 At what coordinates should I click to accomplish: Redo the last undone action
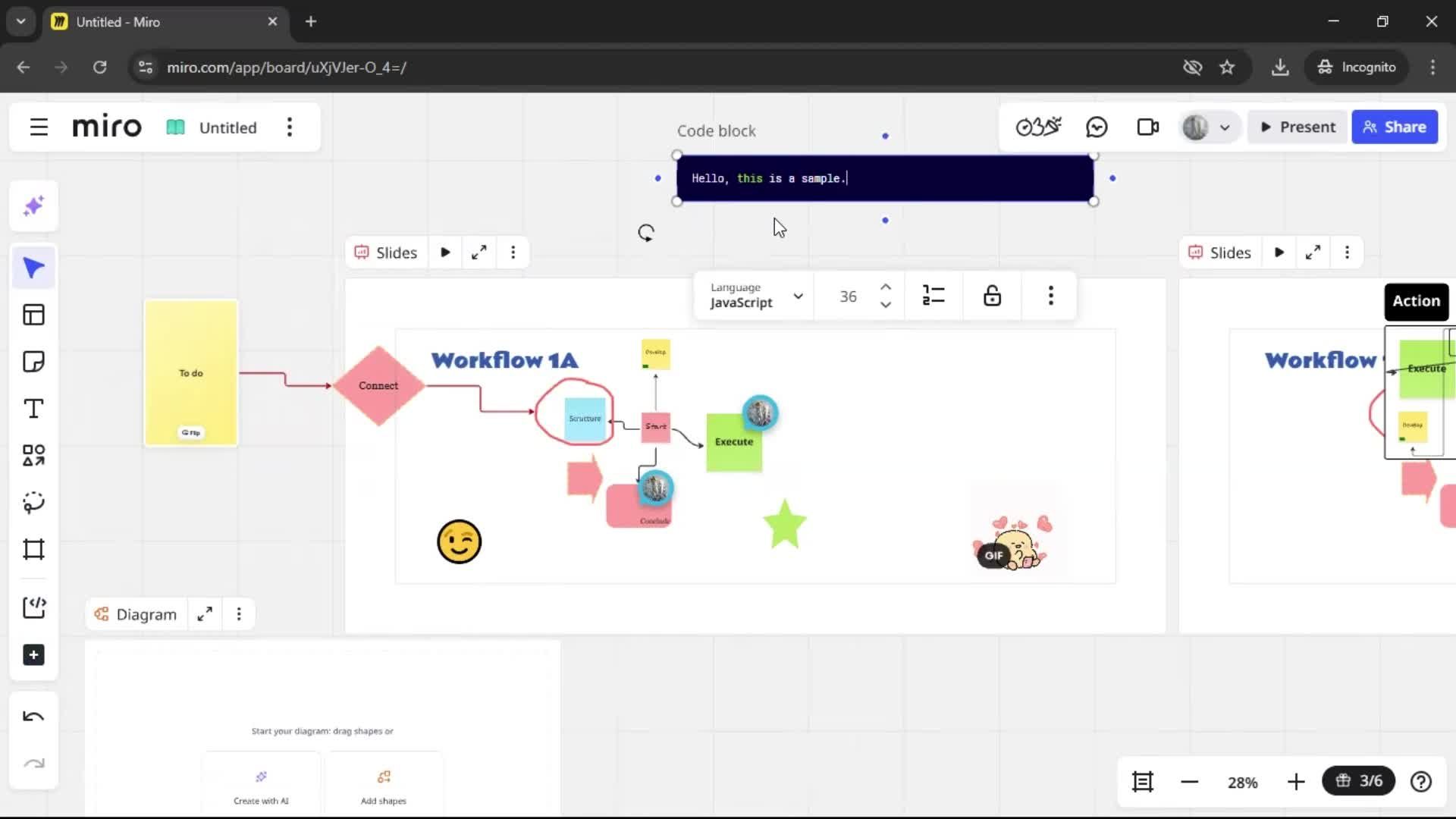click(33, 763)
